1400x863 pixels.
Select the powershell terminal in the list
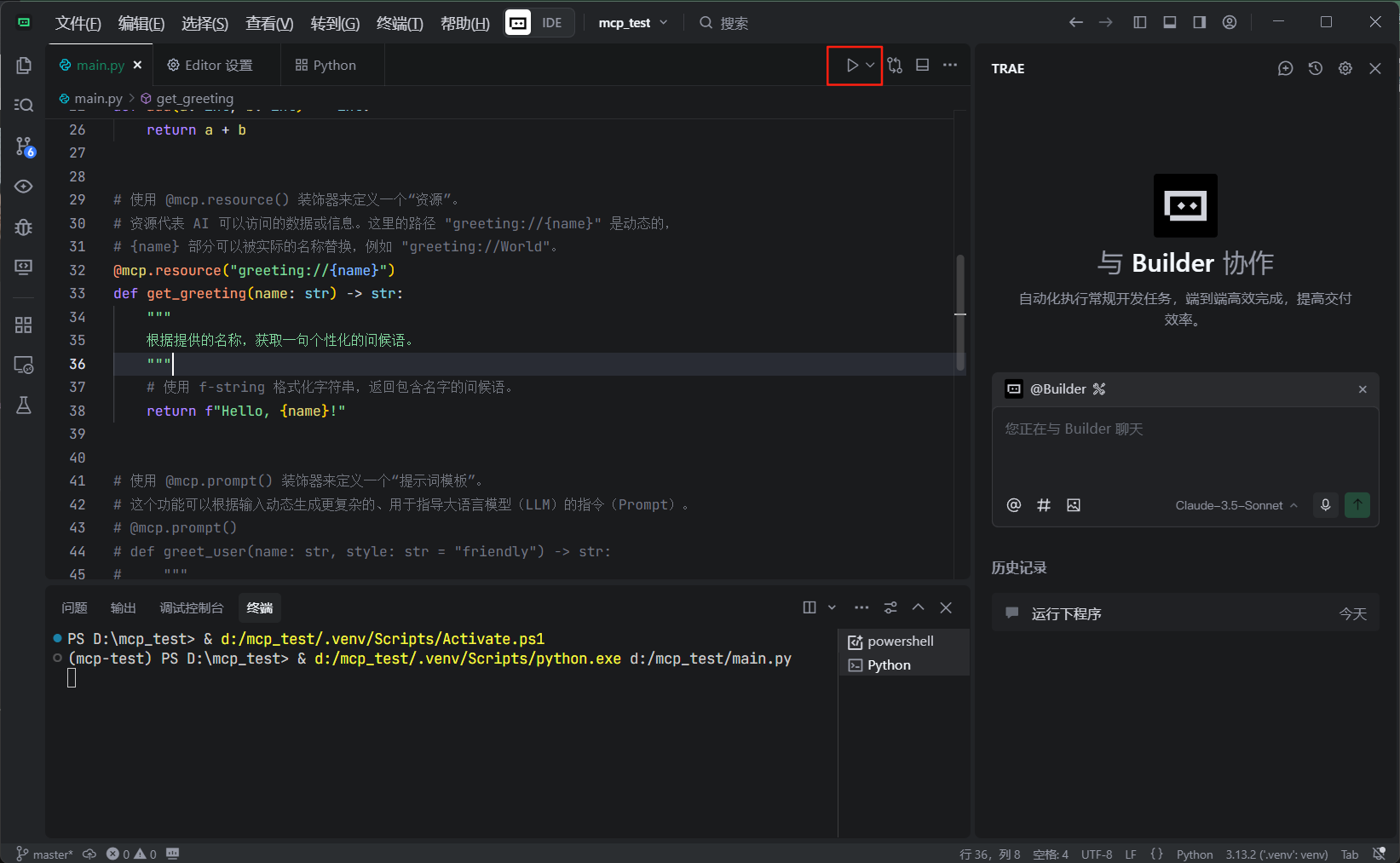pyautogui.click(x=905, y=641)
